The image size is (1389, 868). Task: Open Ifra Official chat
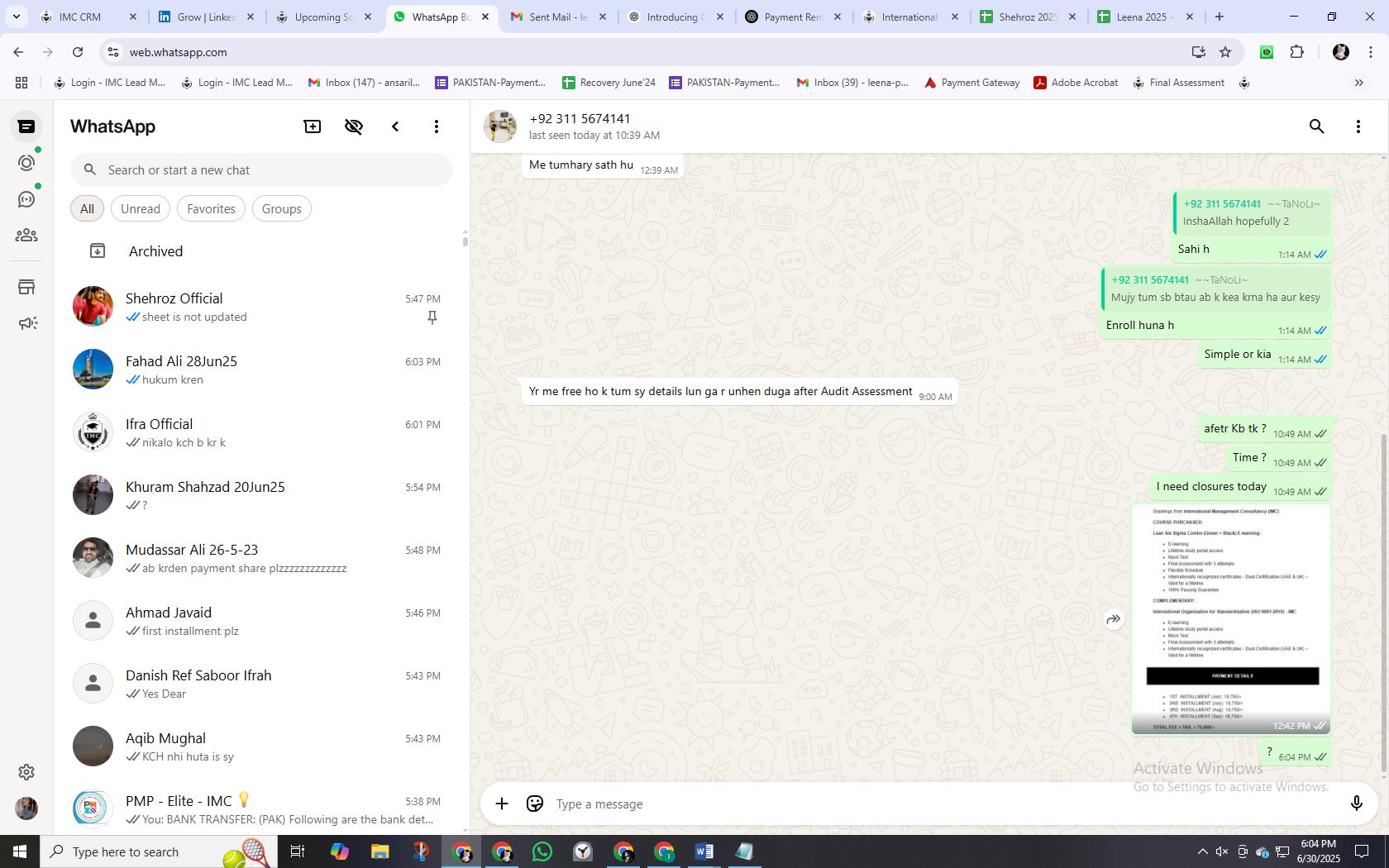tap(261, 432)
